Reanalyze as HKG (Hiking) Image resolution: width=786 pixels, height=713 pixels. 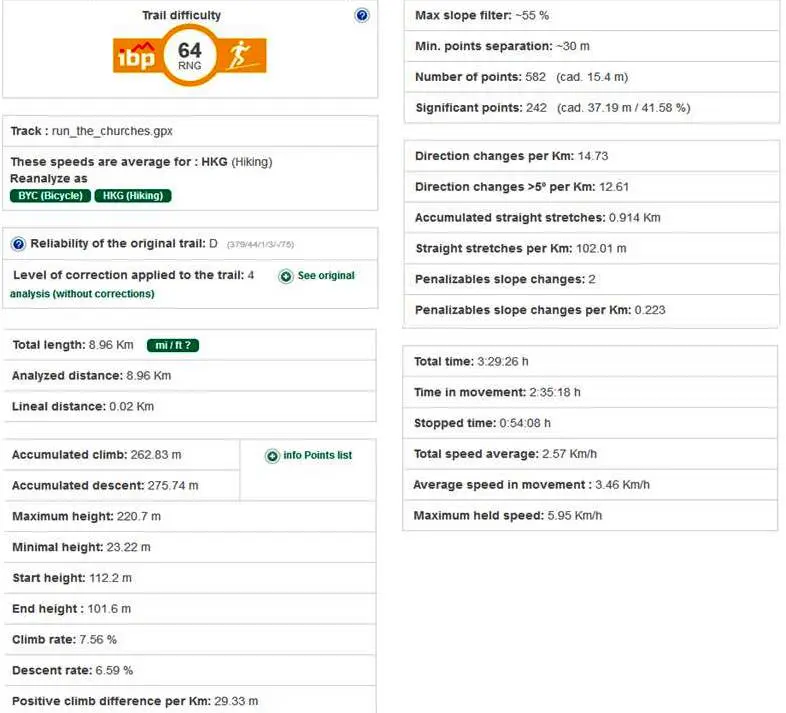(133, 196)
